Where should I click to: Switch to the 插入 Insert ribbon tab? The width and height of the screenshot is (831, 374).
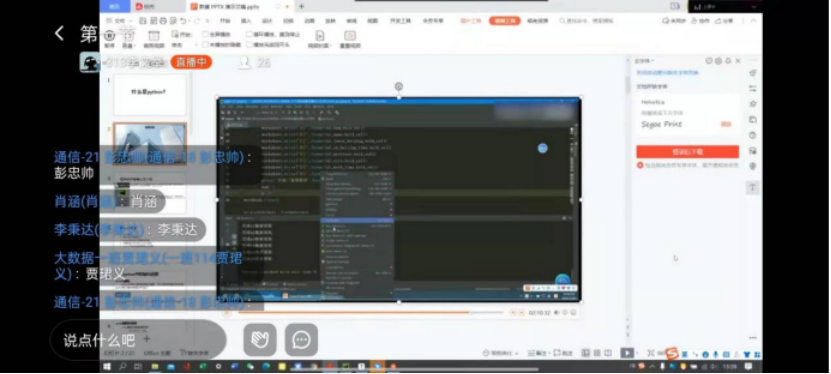tap(246, 21)
